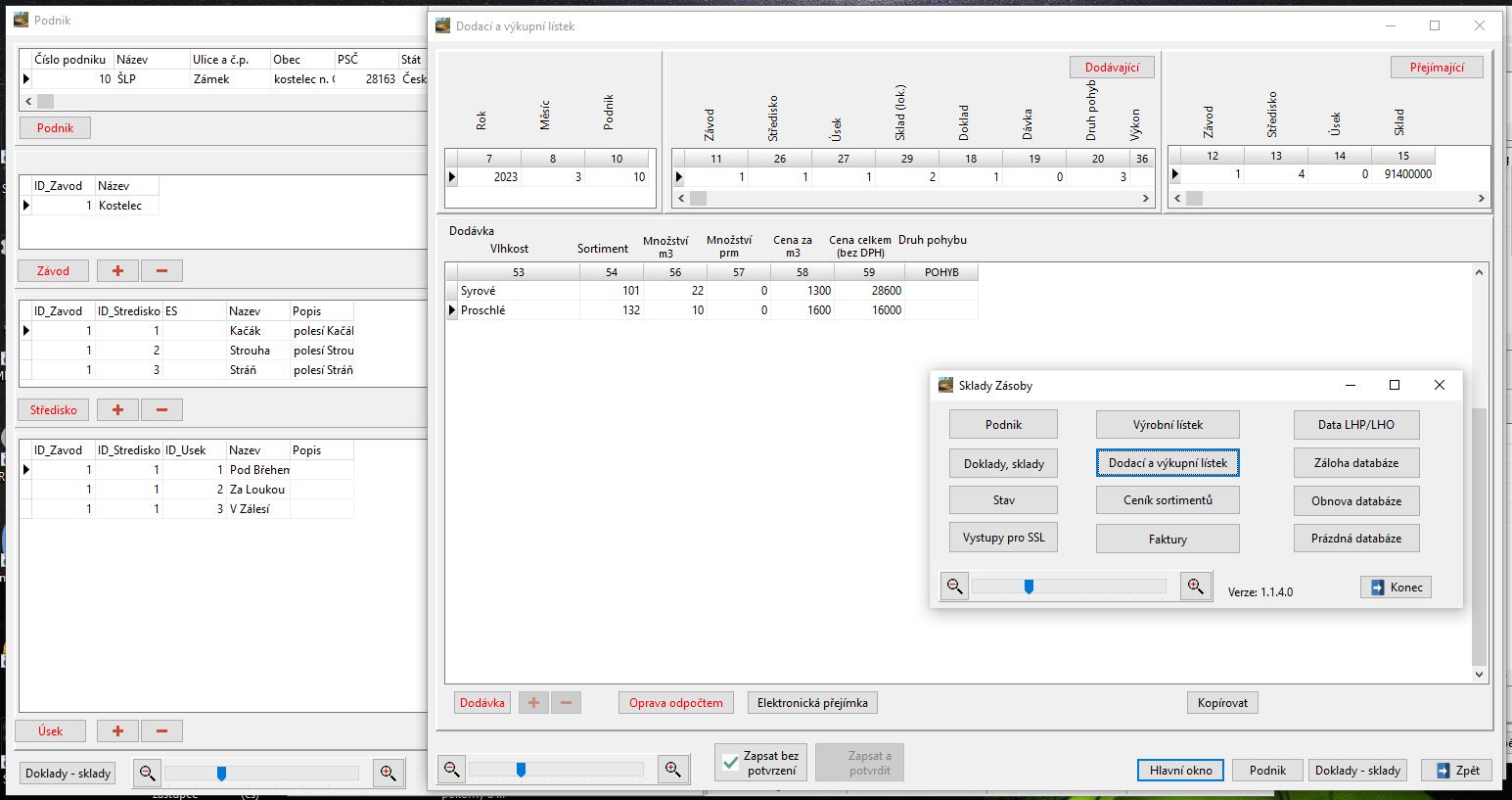The height and width of the screenshot is (800, 1512).
Task: Zoom out in Dodací a výkupní lístek window
Action: click(451, 770)
